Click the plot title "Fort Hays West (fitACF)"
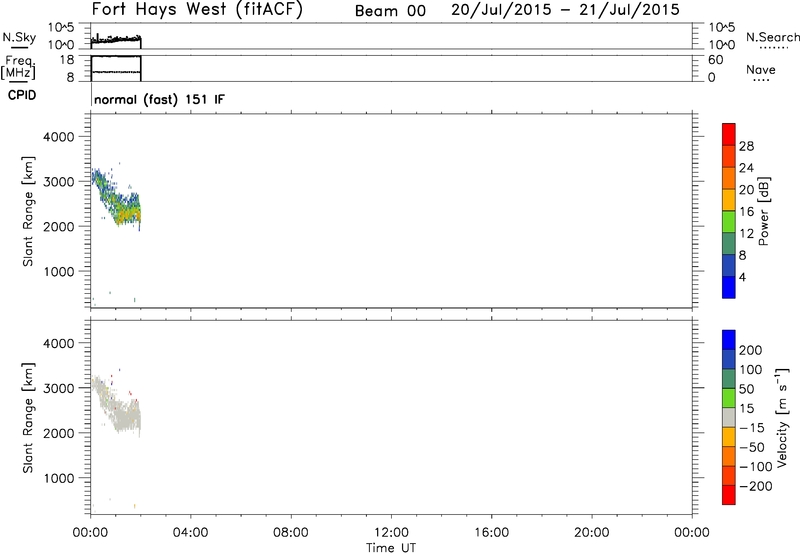 click(x=197, y=9)
